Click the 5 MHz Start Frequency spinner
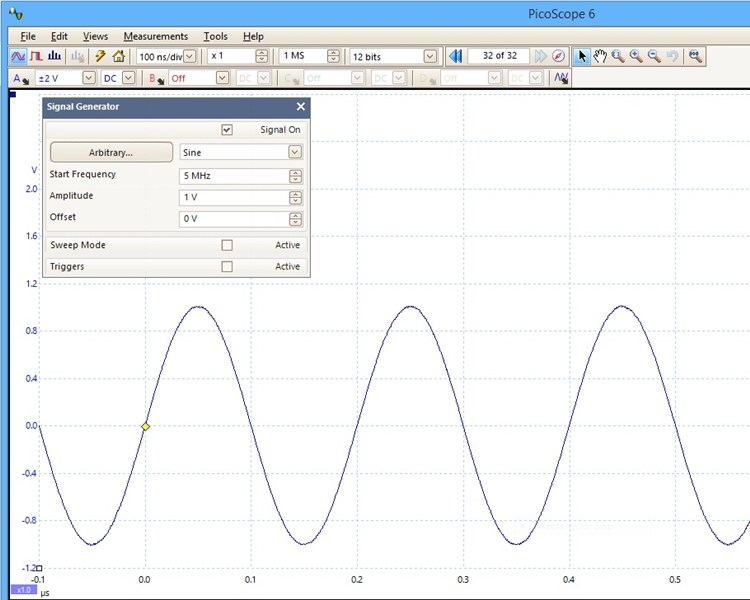This screenshot has width=750, height=600. tap(295, 176)
